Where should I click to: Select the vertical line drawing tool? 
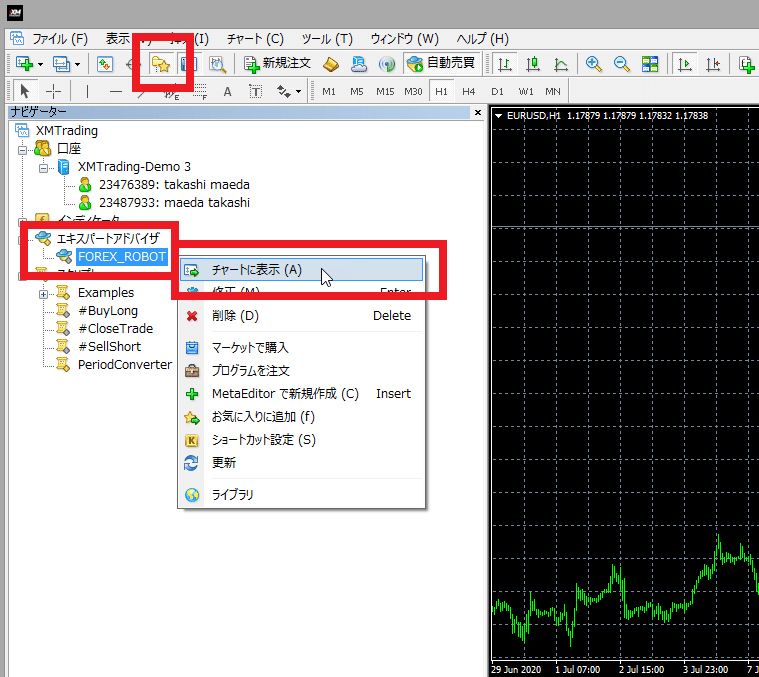(x=87, y=91)
